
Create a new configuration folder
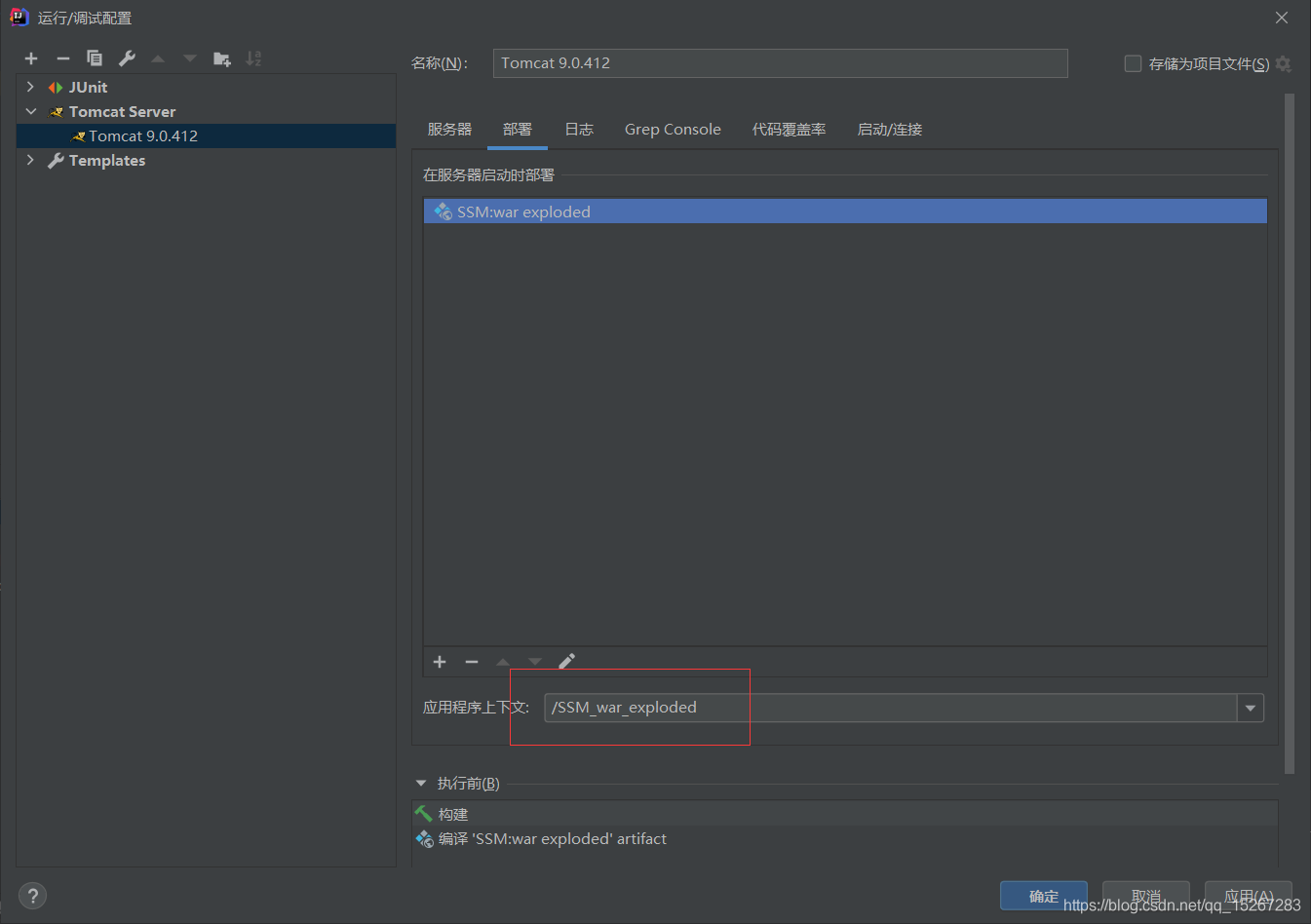click(x=222, y=58)
